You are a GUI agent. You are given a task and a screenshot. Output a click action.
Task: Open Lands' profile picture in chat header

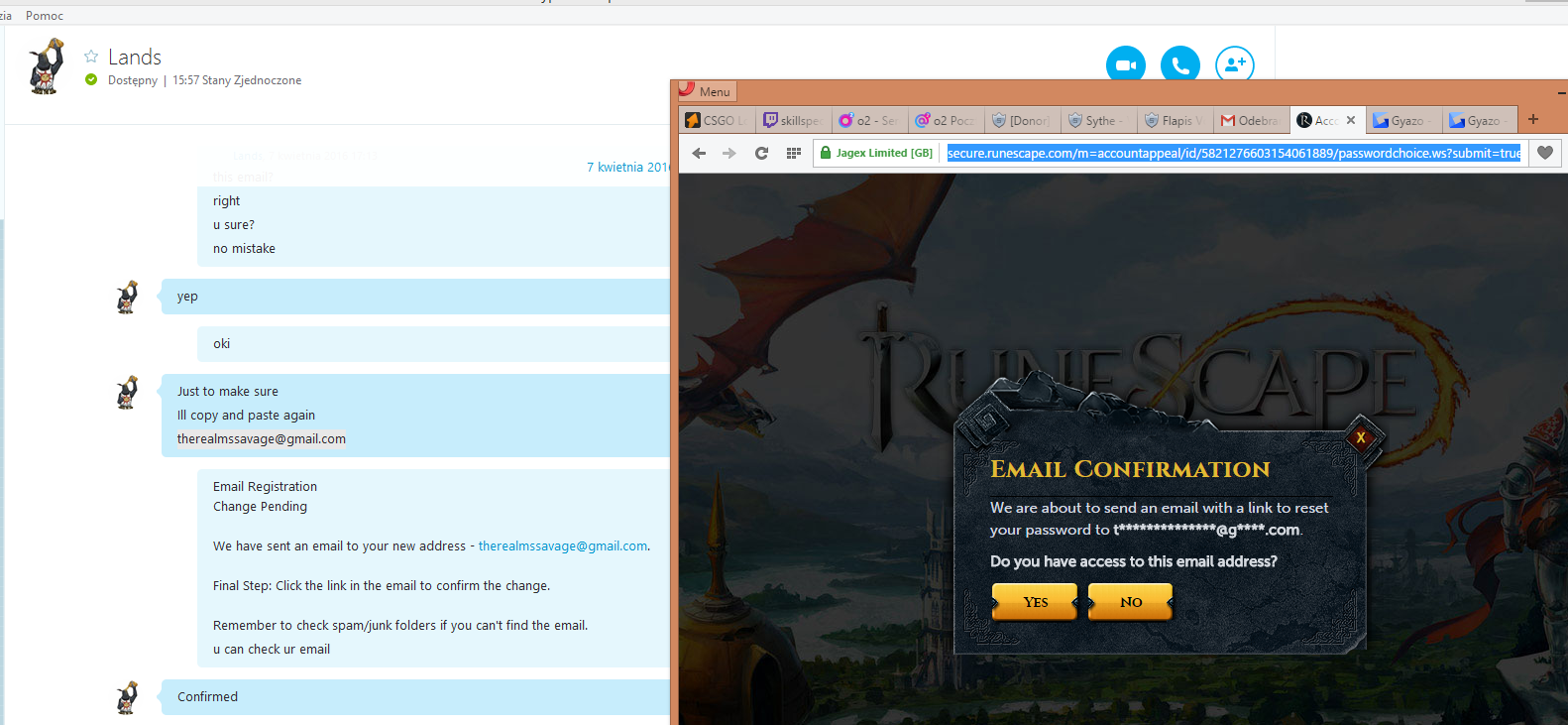(46, 66)
